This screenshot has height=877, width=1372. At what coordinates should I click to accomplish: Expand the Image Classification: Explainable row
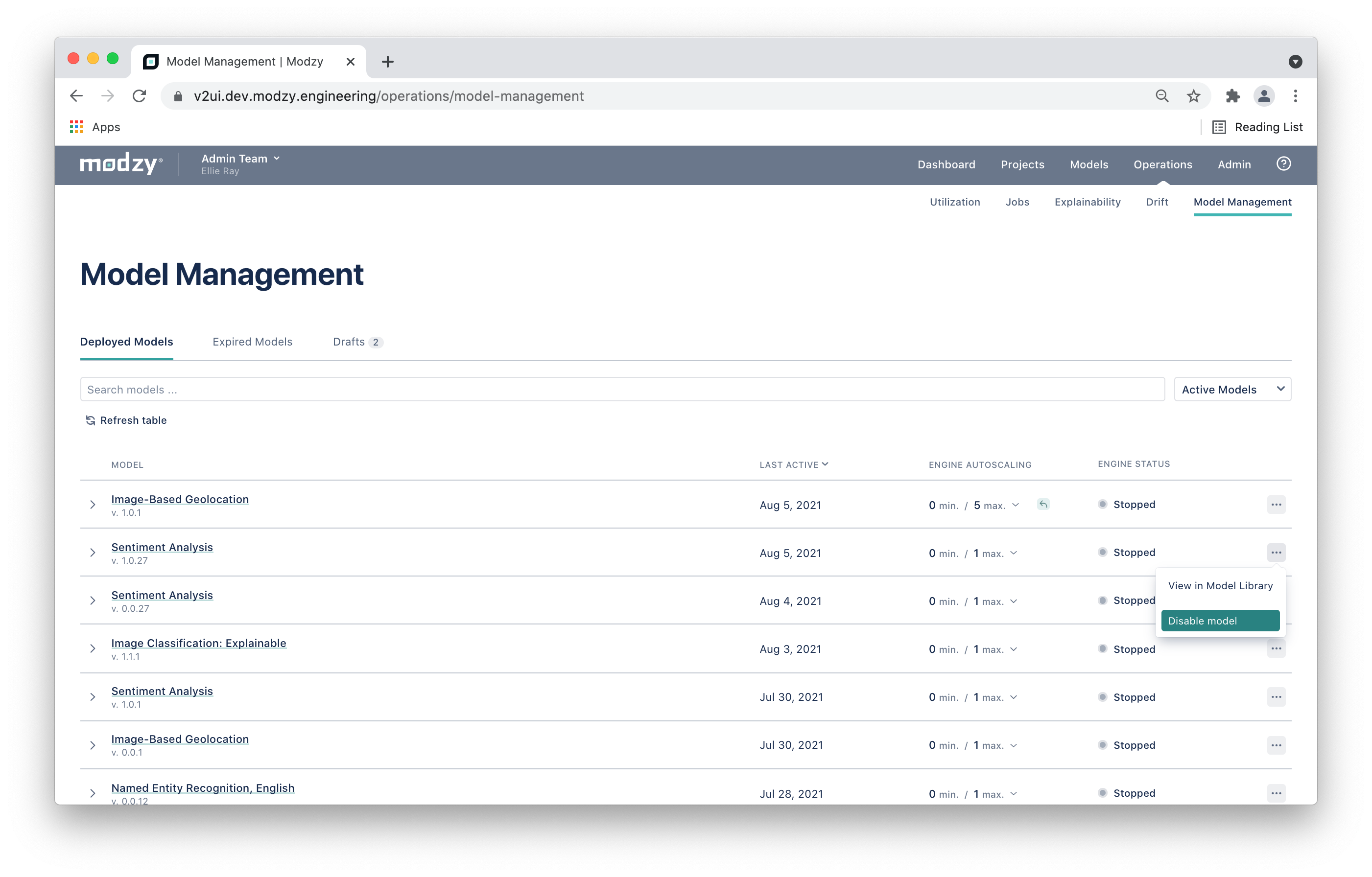[93, 648]
